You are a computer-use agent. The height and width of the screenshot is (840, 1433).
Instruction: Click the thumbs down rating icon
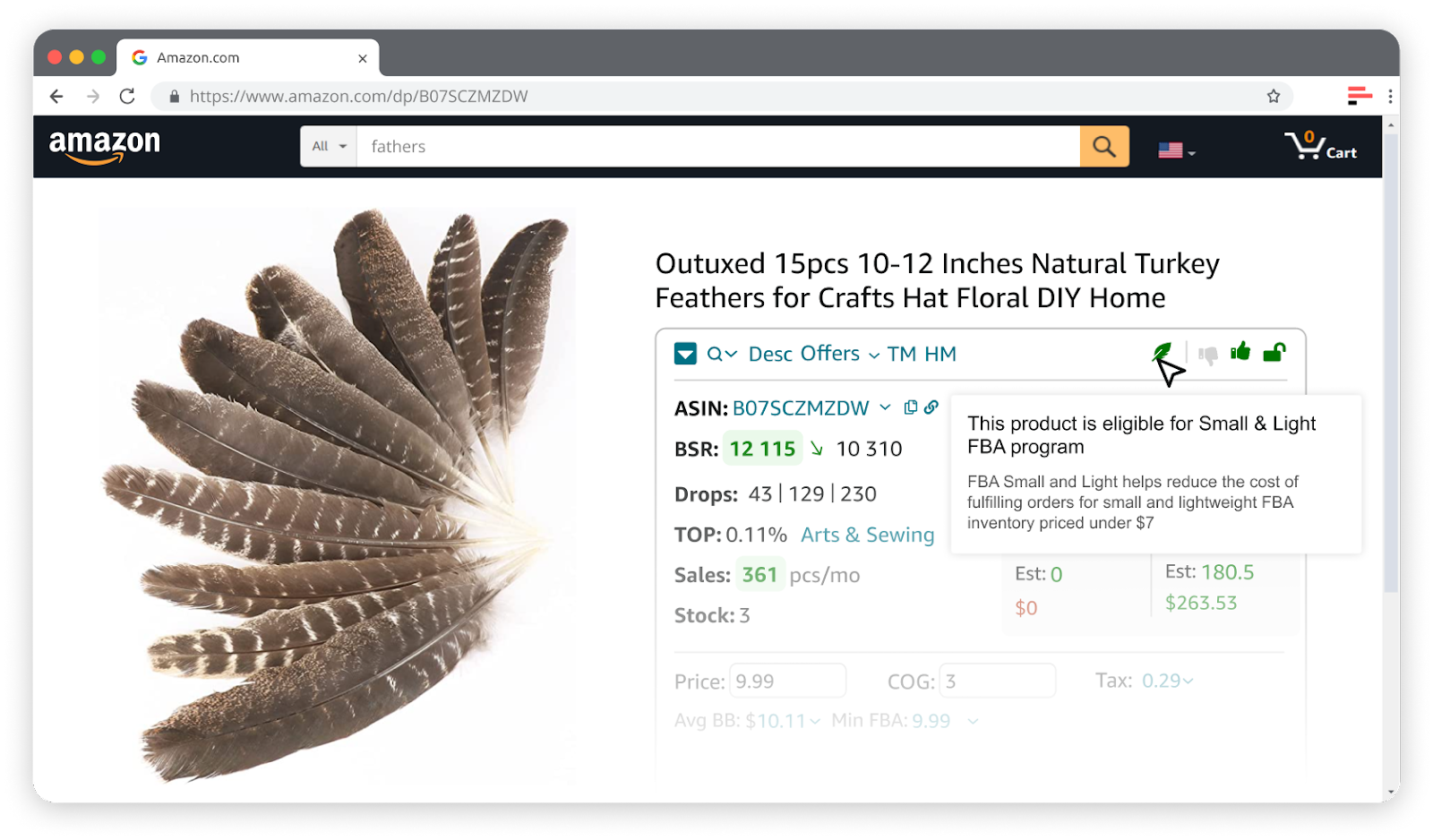point(1208,352)
